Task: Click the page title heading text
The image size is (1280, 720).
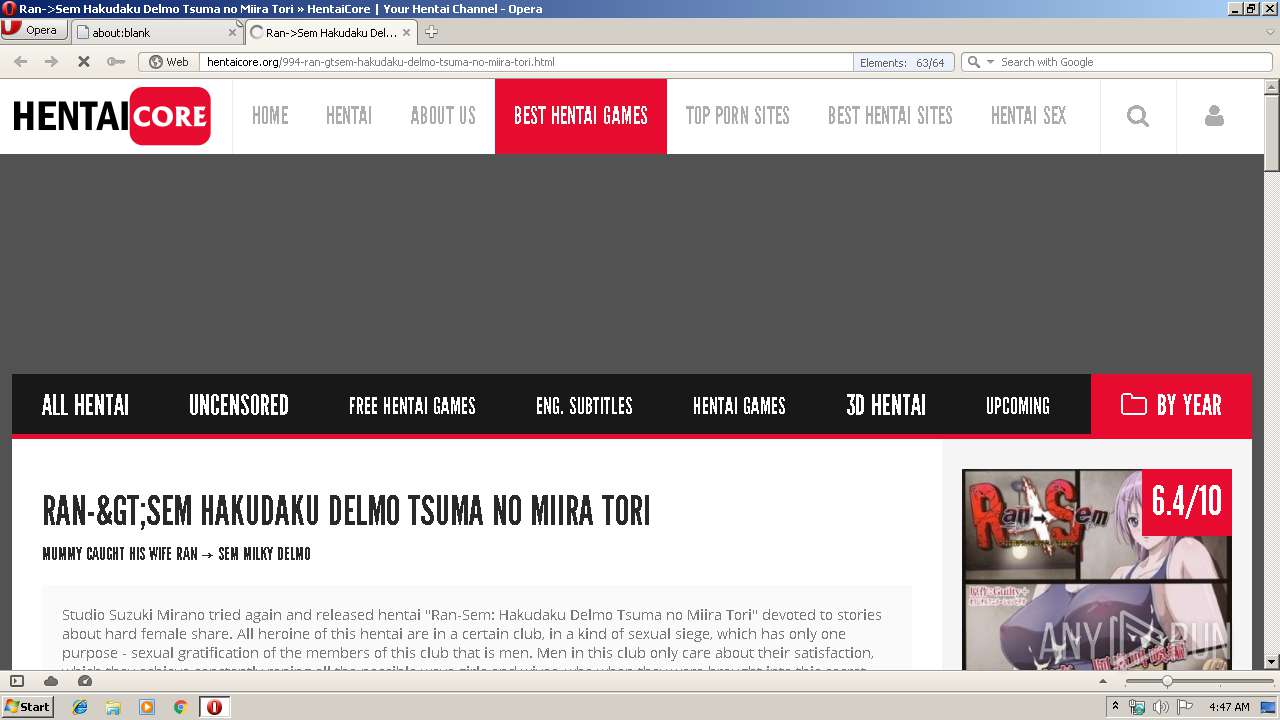Action: pos(346,511)
